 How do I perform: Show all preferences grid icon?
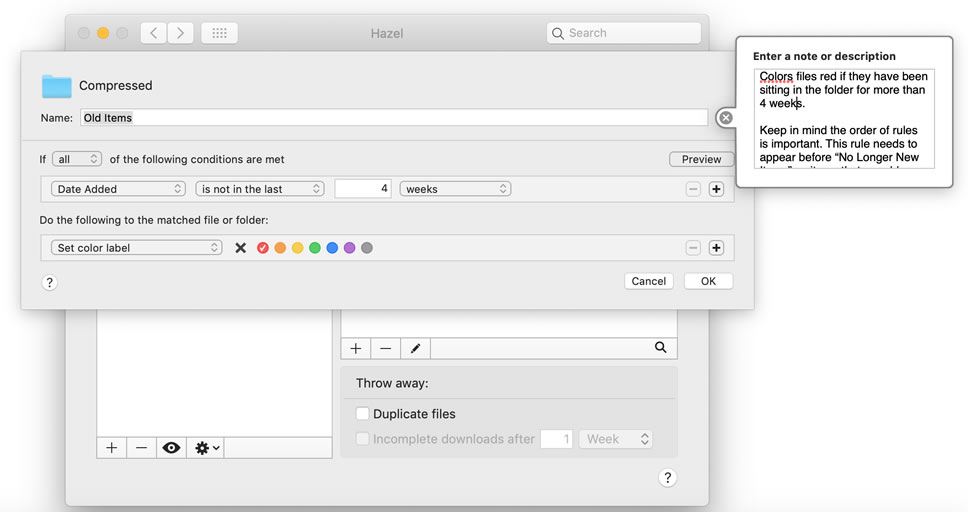[x=219, y=33]
